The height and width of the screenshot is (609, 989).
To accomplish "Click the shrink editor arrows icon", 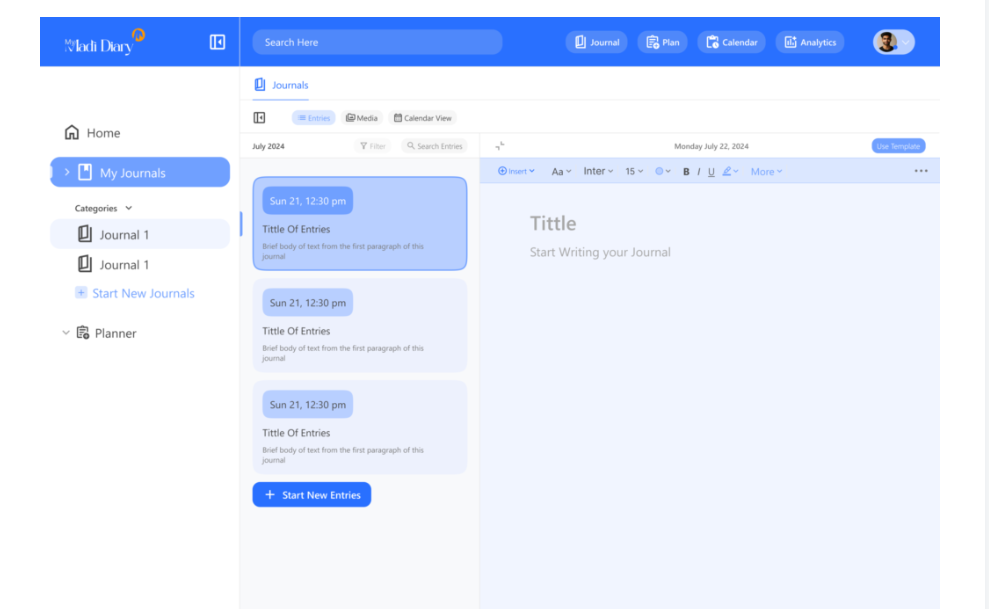I will 500,146.
